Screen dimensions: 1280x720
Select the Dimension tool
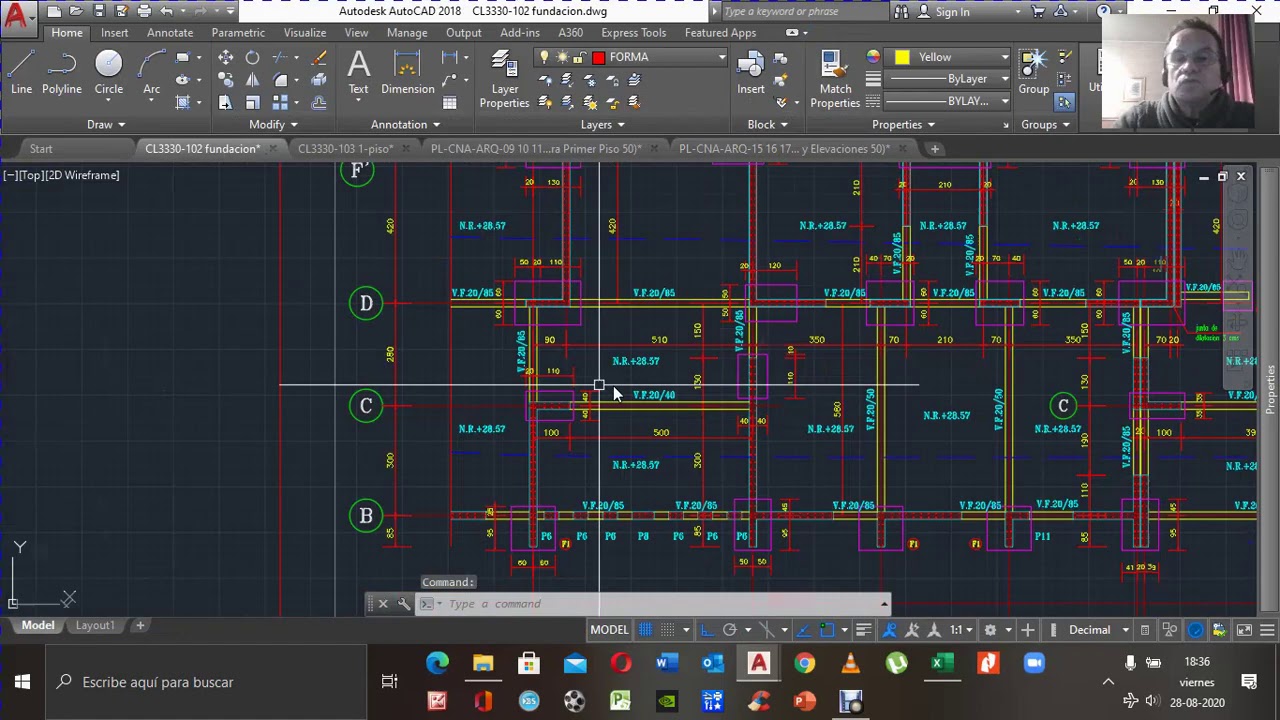click(407, 73)
